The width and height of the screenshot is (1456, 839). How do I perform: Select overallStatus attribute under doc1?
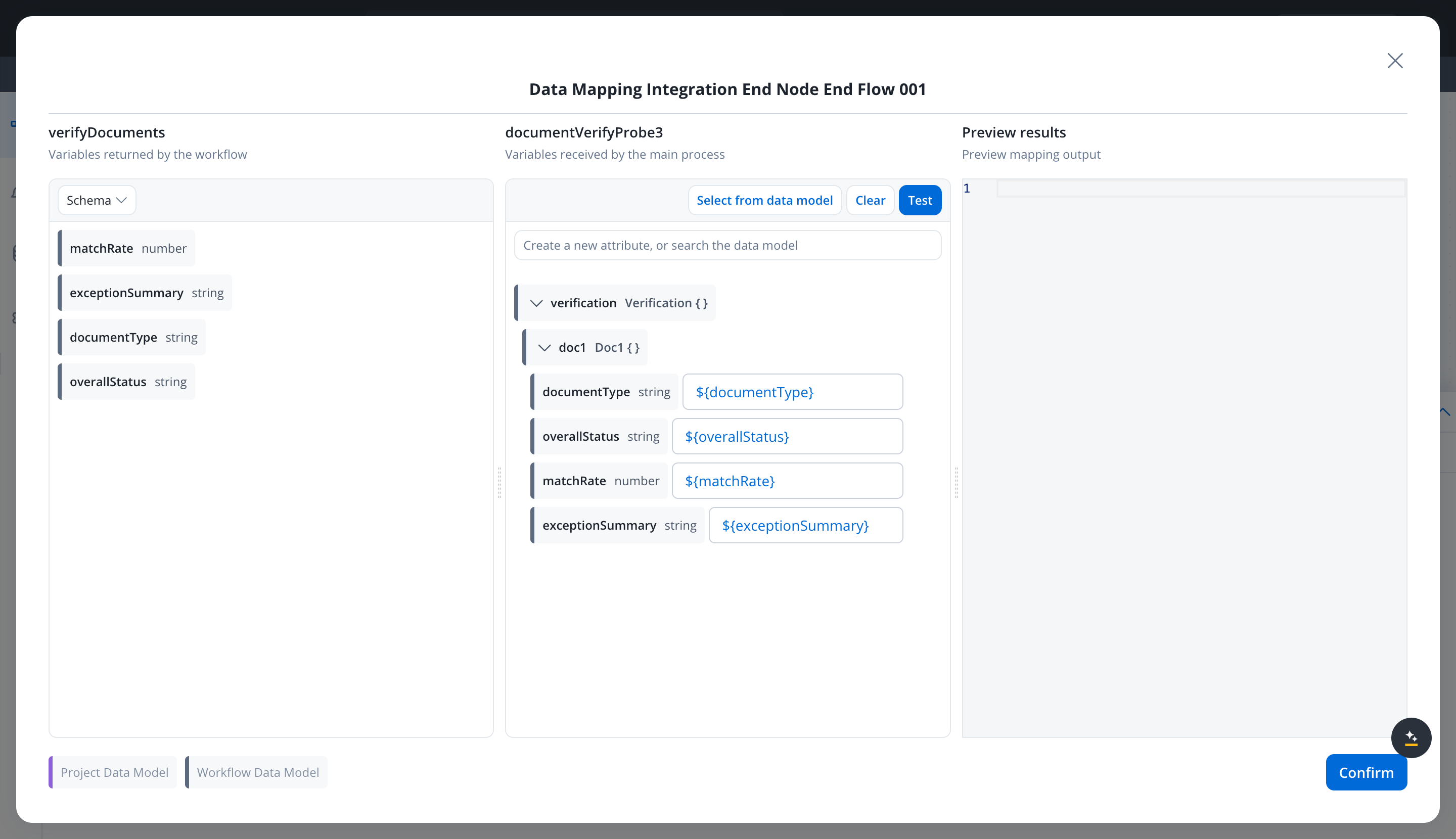(x=599, y=436)
